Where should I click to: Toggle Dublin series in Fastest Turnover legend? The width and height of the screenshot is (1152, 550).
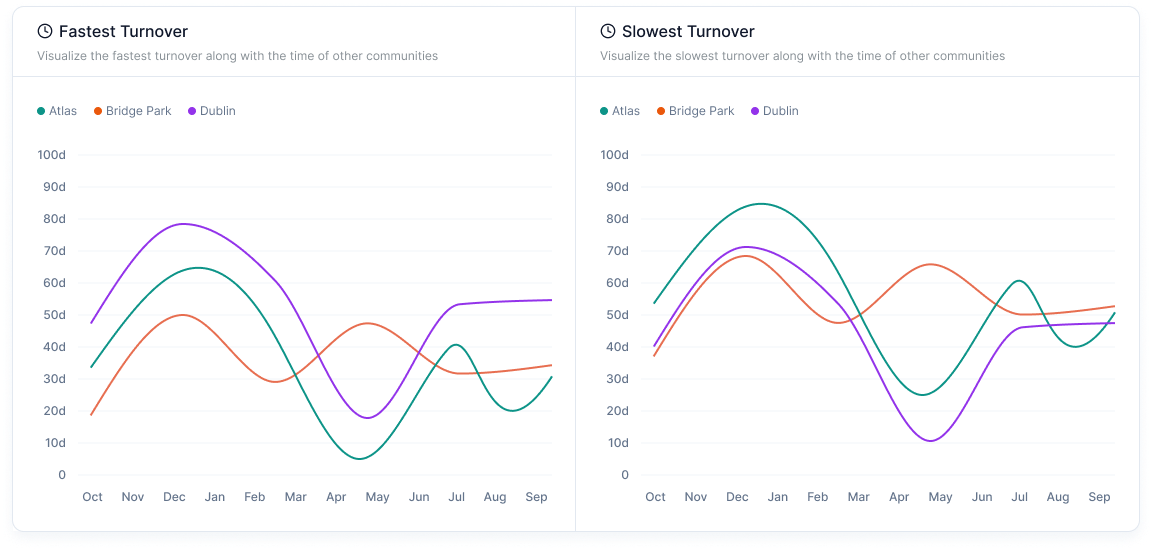217,111
